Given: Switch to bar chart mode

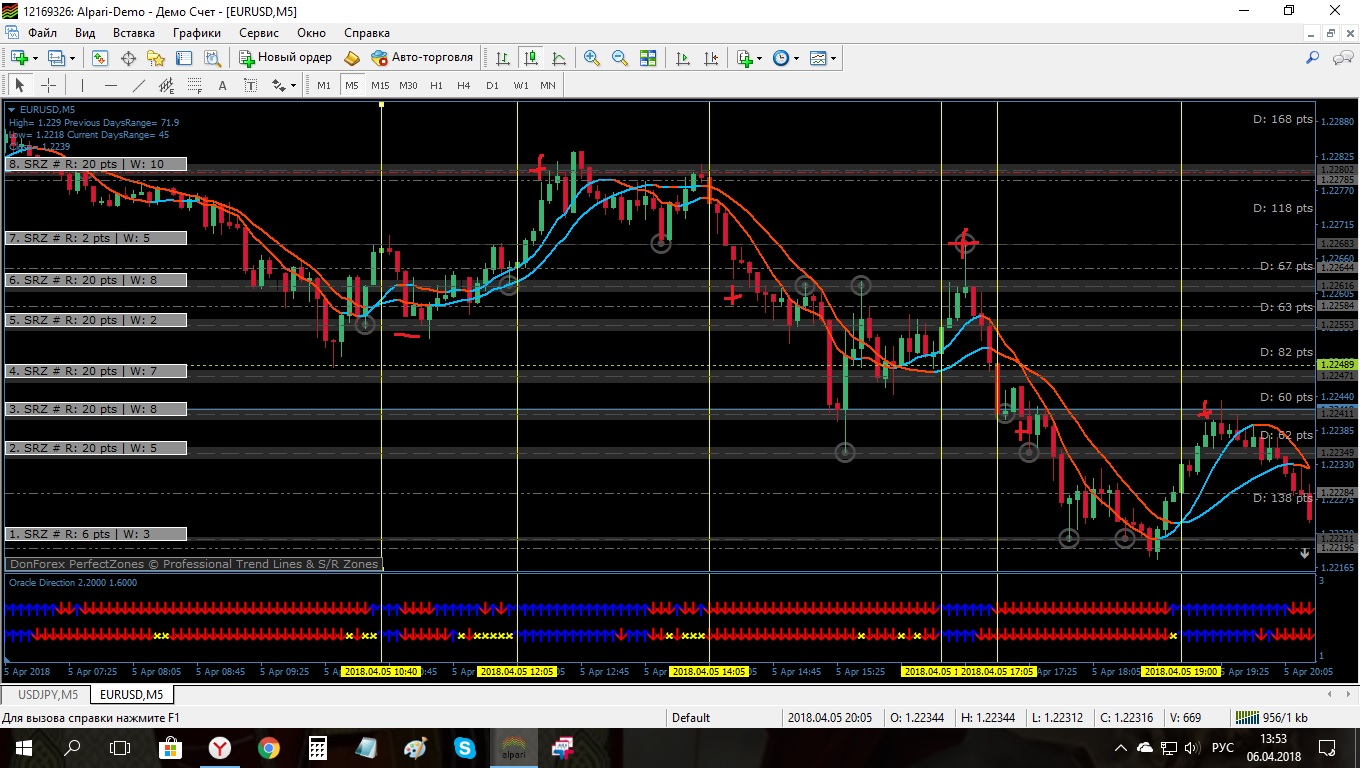Looking at the screenshot, I should coord(503,58).
